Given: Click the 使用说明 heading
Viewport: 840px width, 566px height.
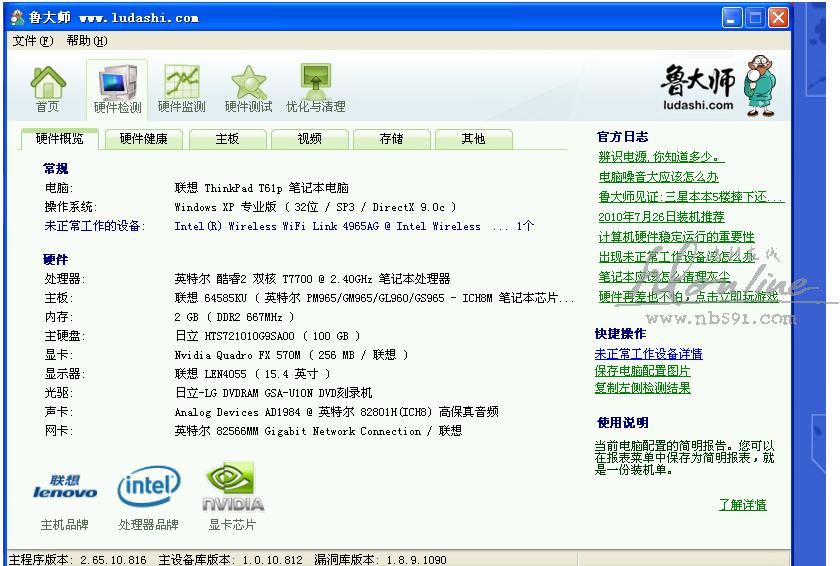Looking at the screenshot, I should 622,422.
